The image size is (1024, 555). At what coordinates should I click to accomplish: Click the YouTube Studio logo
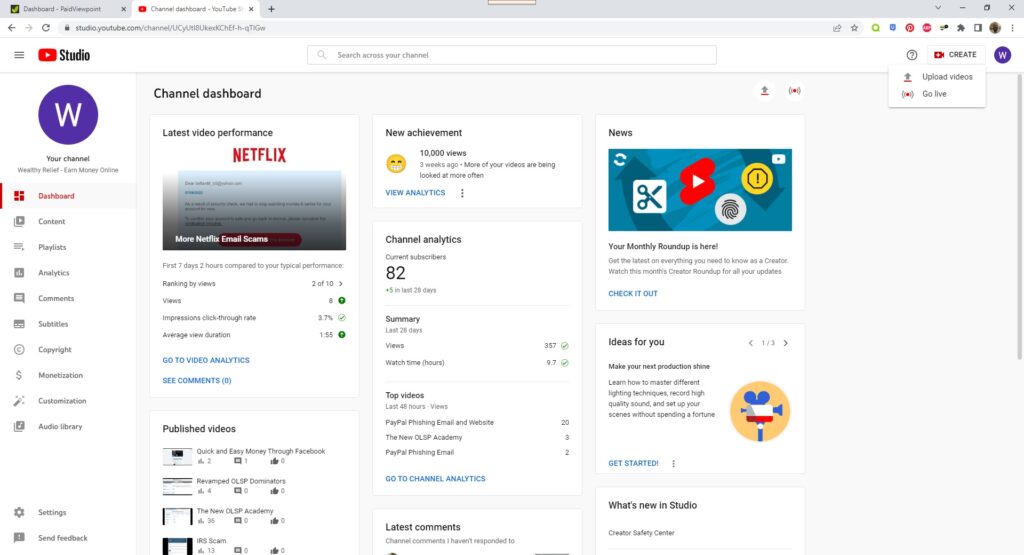coord(64,55)
